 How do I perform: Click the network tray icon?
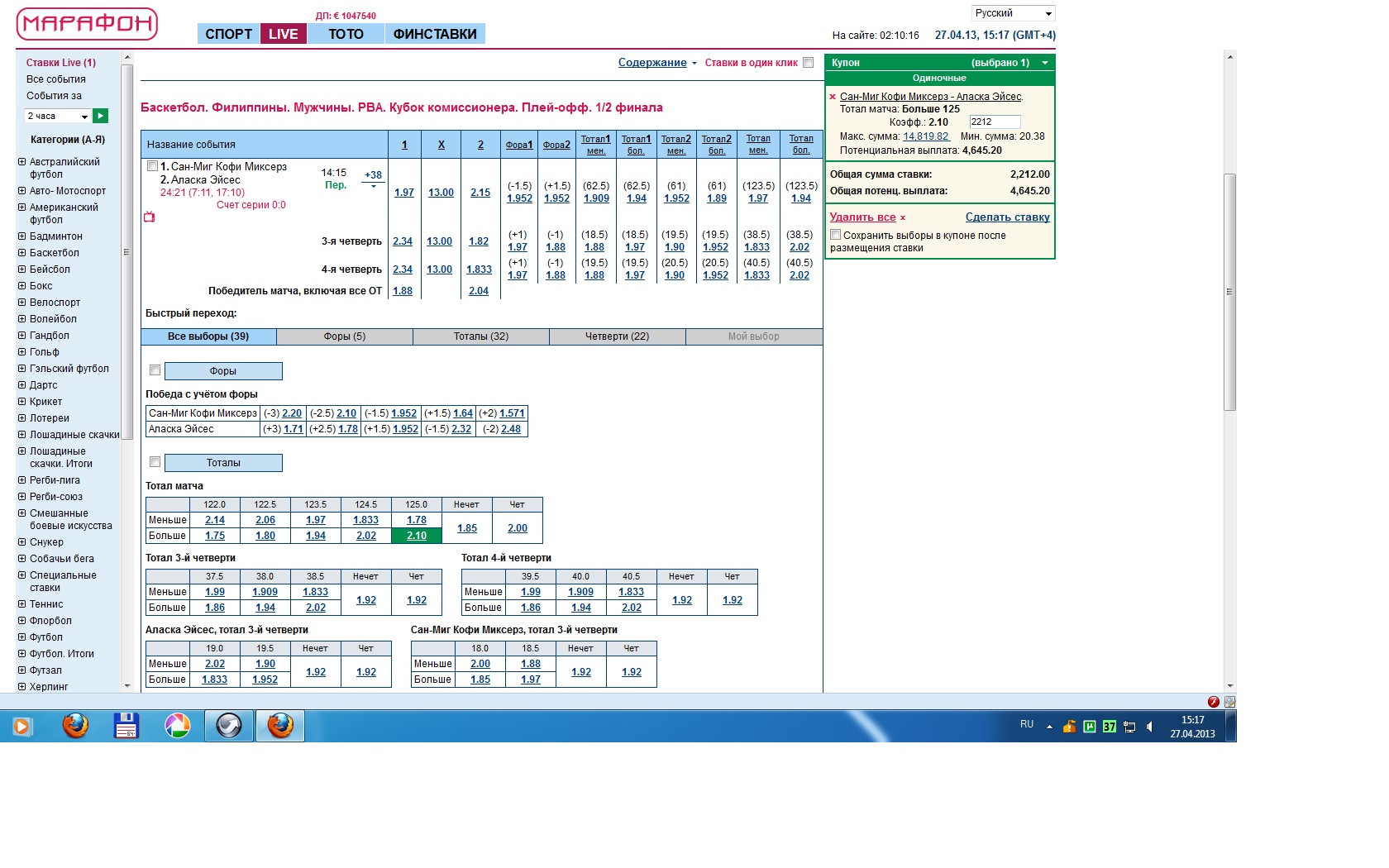[1129, 727]
